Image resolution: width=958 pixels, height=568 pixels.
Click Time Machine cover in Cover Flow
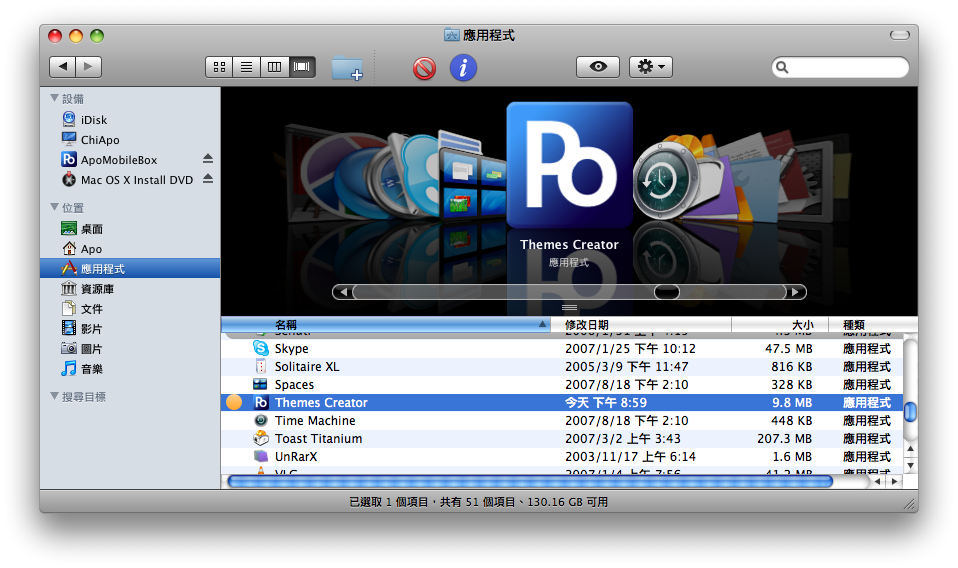(x=665, y=181)
